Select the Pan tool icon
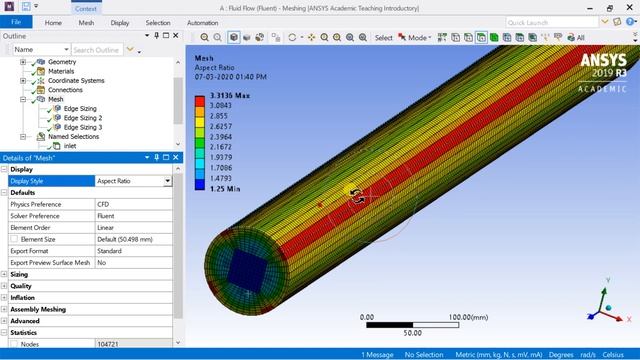Image resolution: width=640 pixels, height=360 pixels. (311, 38)
